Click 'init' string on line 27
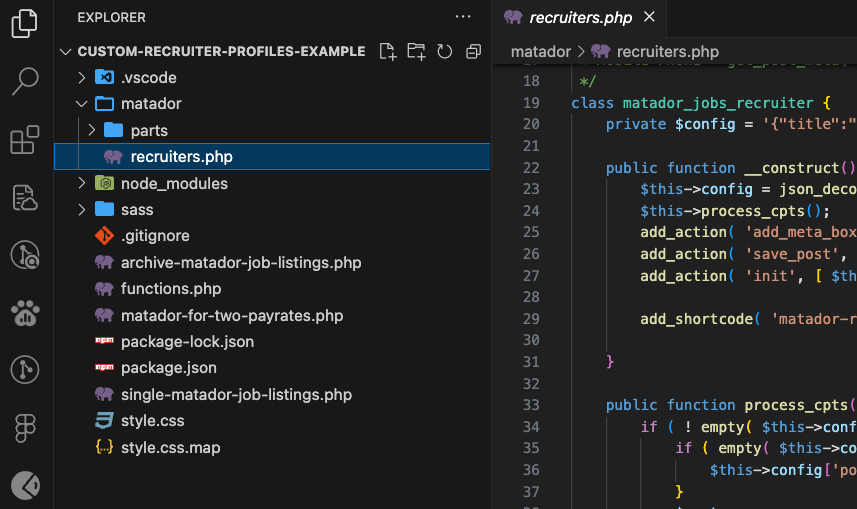The width and height of the screenshot is (857, 509). click(x=770, y=276)
